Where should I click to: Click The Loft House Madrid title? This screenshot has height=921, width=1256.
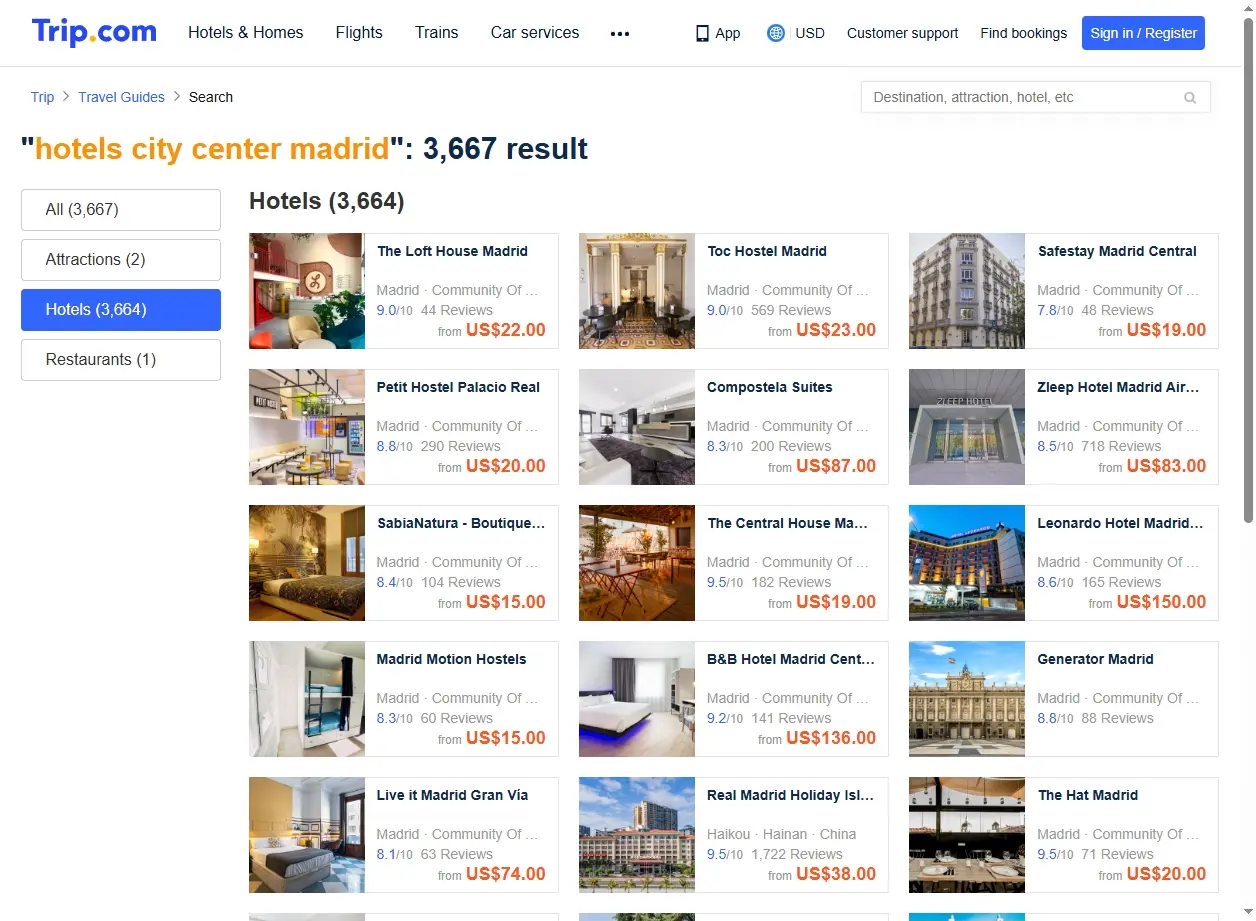452,251
